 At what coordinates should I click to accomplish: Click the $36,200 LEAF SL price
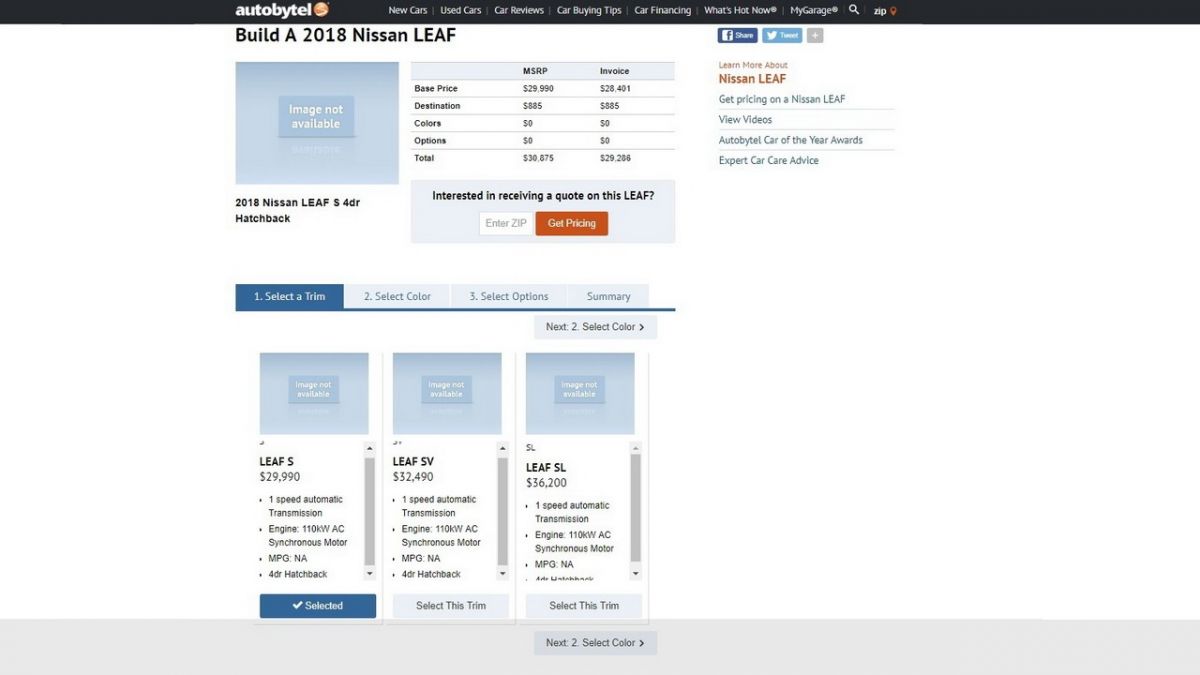click(546, 483)
